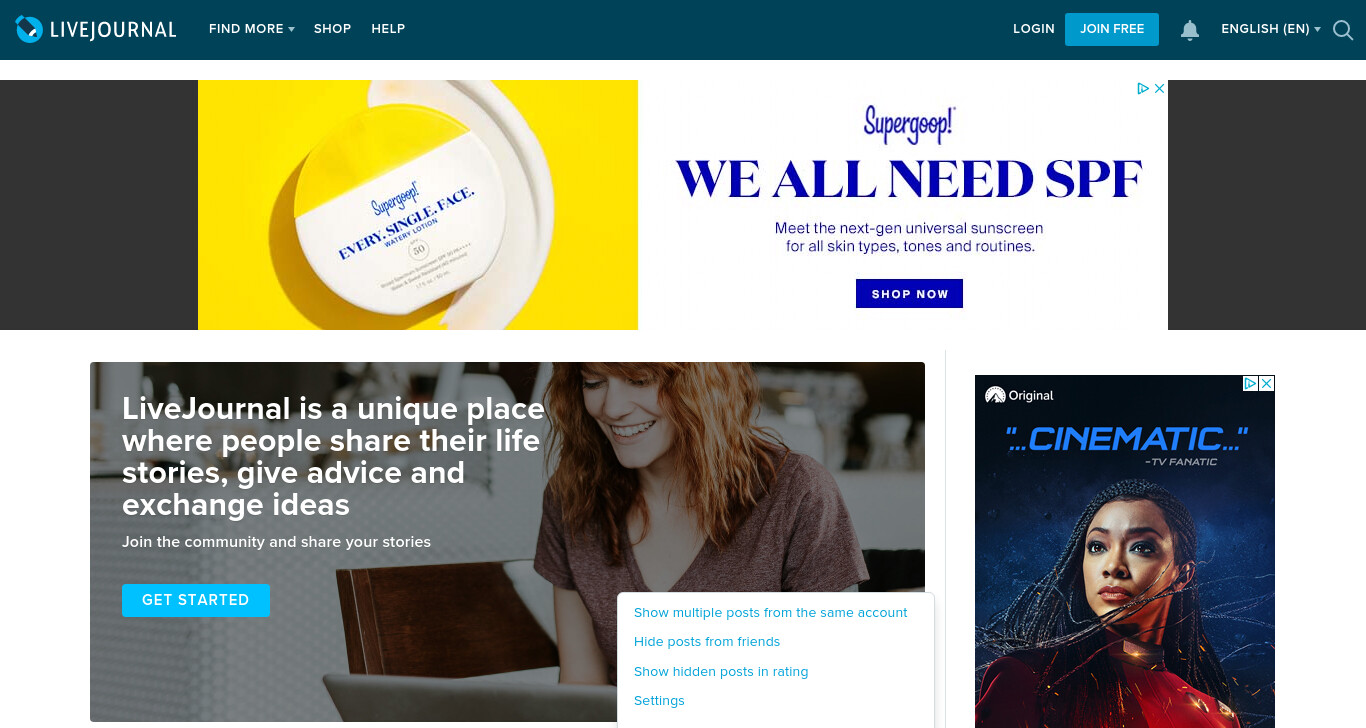Screen dimensions: 1366x728
Task: Open the Shop menu item
Action: coord(332,29)
